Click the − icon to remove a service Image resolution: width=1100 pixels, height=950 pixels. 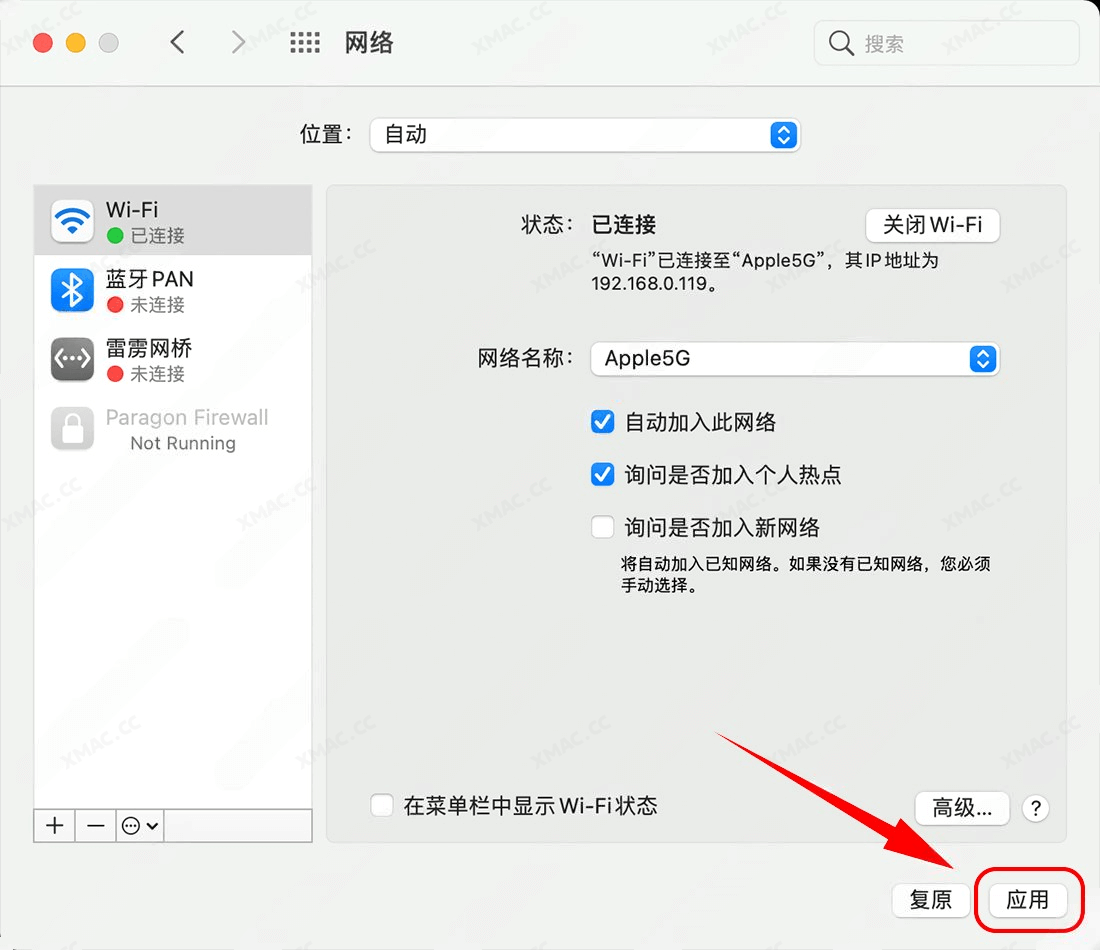pos(95,825)
